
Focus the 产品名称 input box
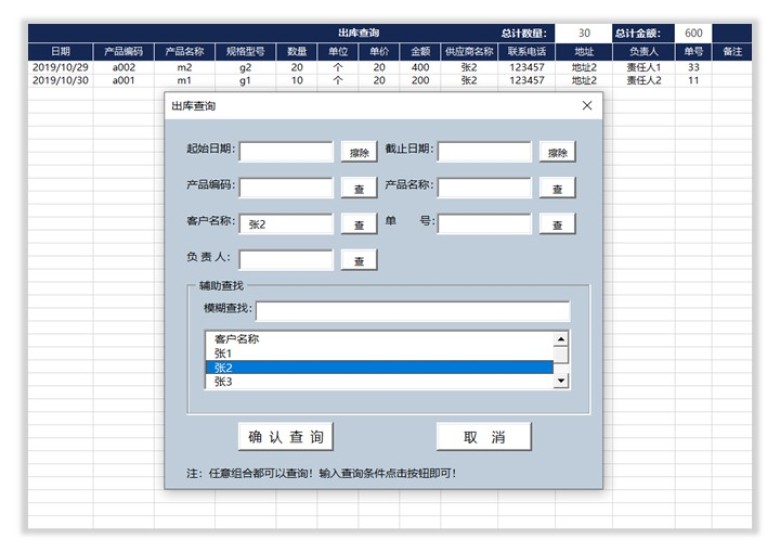pos(485,188)
